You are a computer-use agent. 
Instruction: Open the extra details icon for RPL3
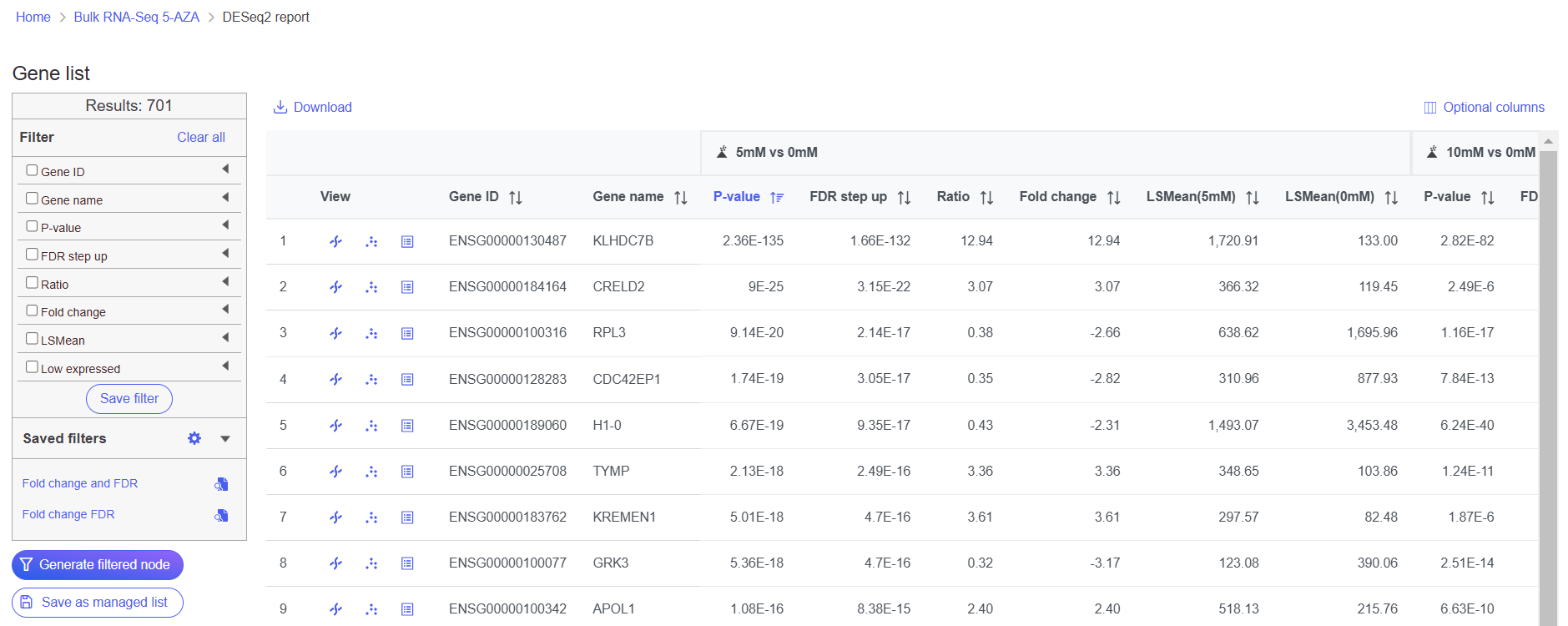(x=407, y=334)
